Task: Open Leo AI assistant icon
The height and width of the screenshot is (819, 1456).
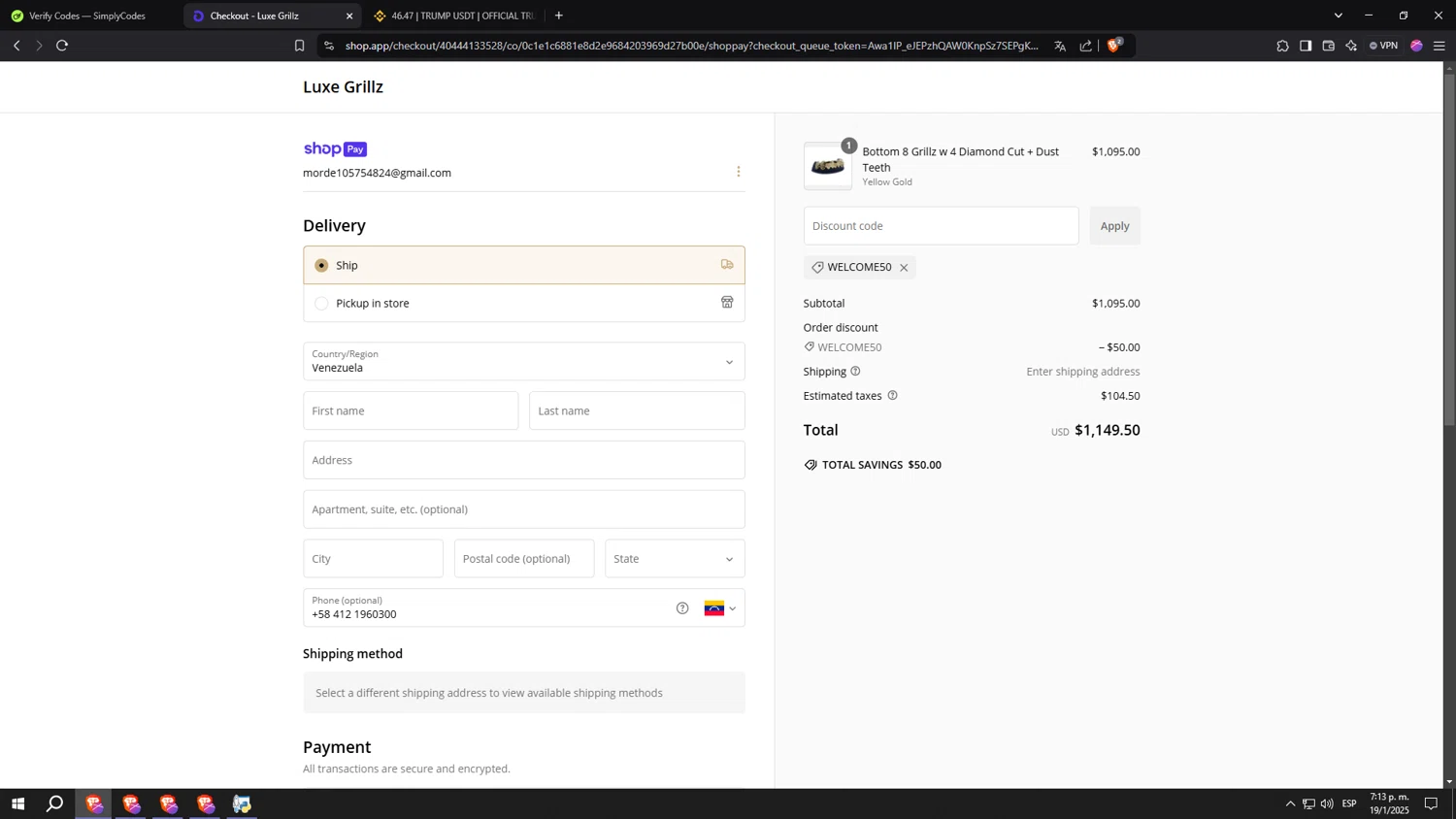Action: [1351, 46]
